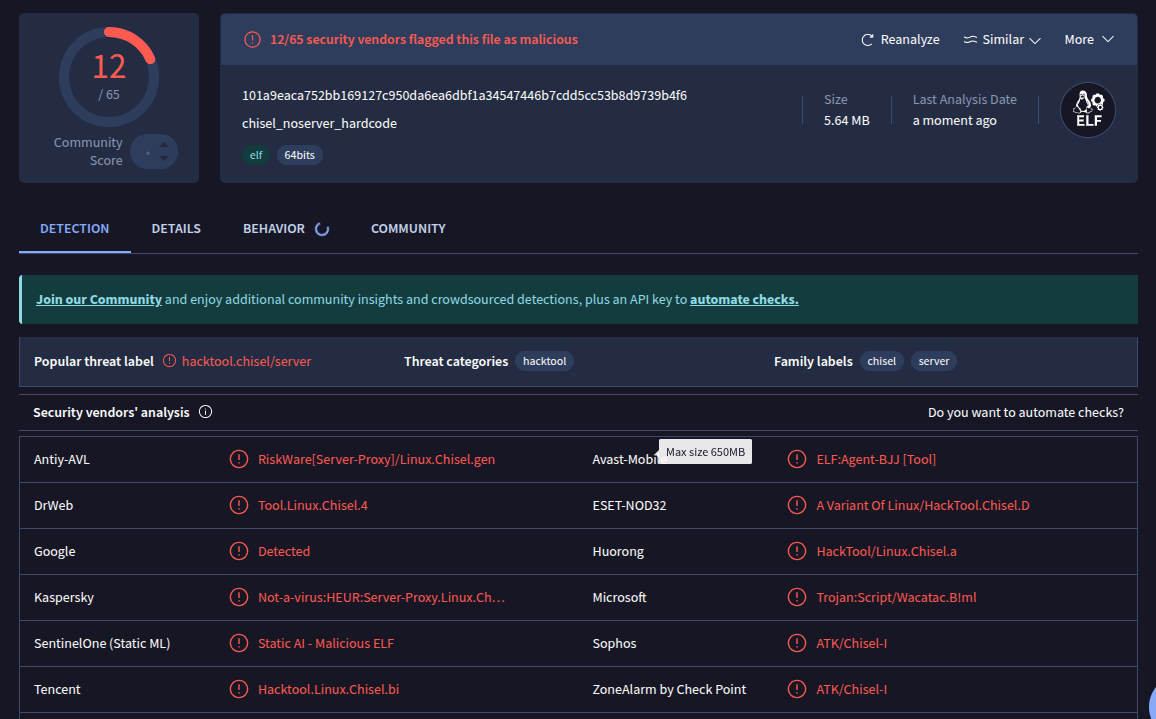Click the Sophos detection warning icon

click(796, 643)
